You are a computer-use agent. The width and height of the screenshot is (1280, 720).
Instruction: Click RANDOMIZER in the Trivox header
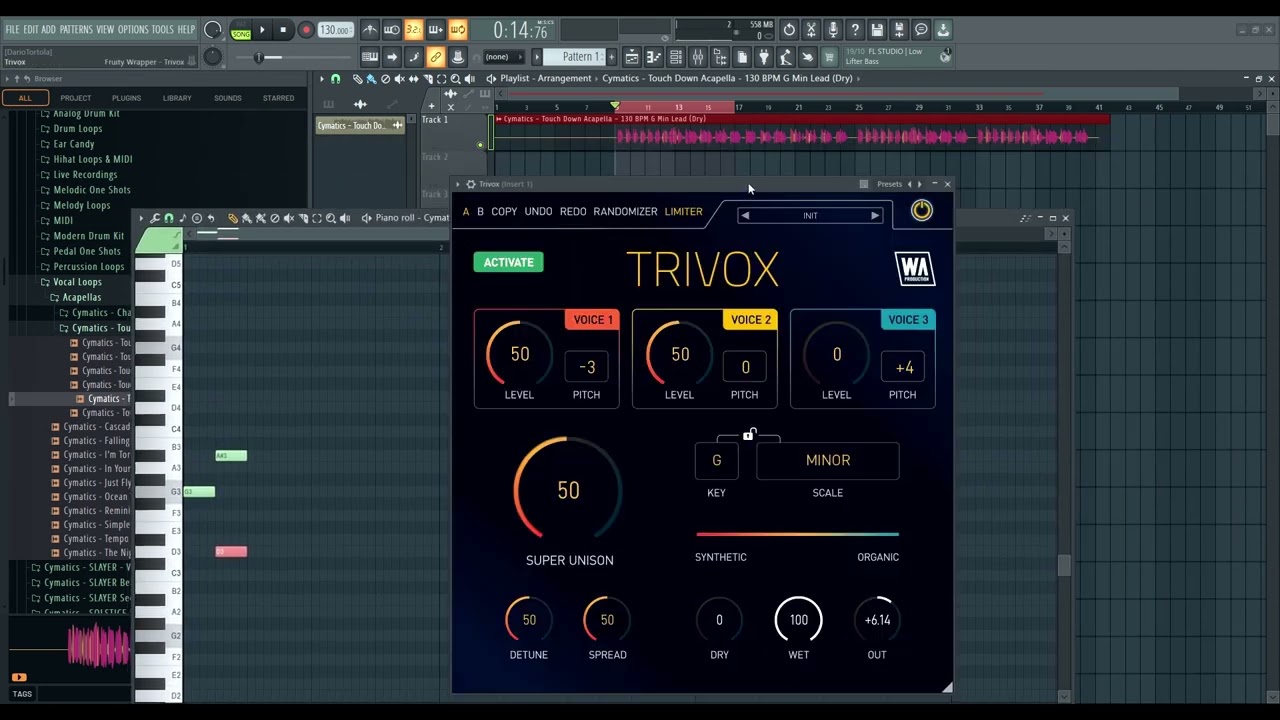(x=625, y=212)
